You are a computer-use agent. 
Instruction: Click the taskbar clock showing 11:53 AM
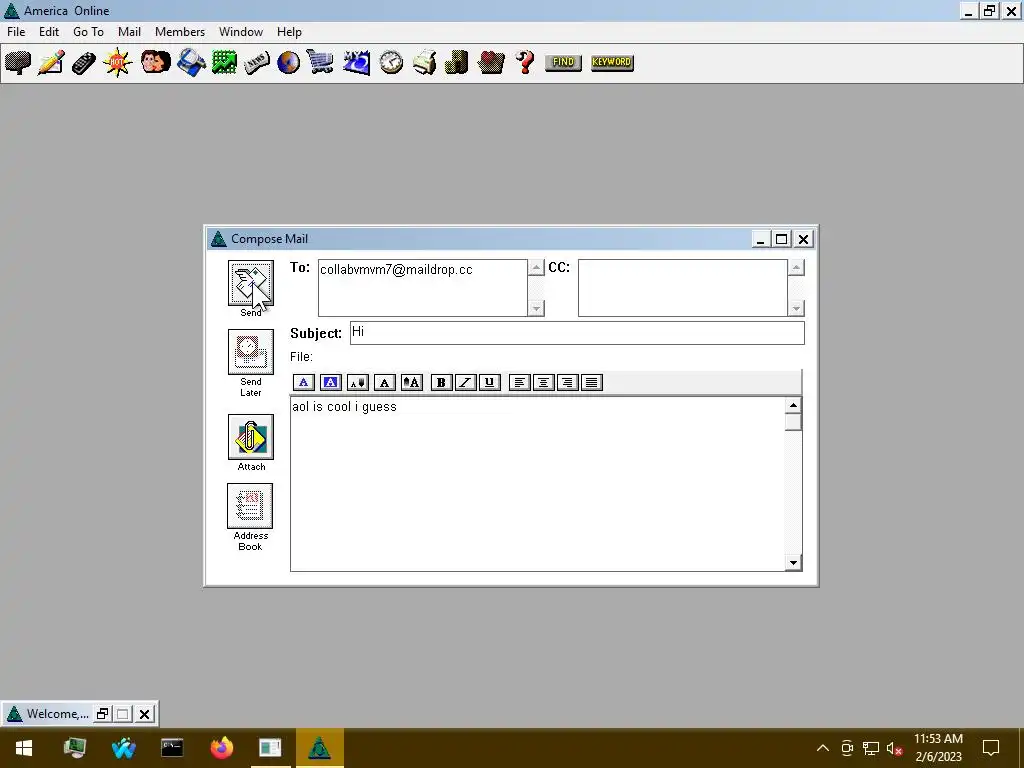click(x=938, y=748)
